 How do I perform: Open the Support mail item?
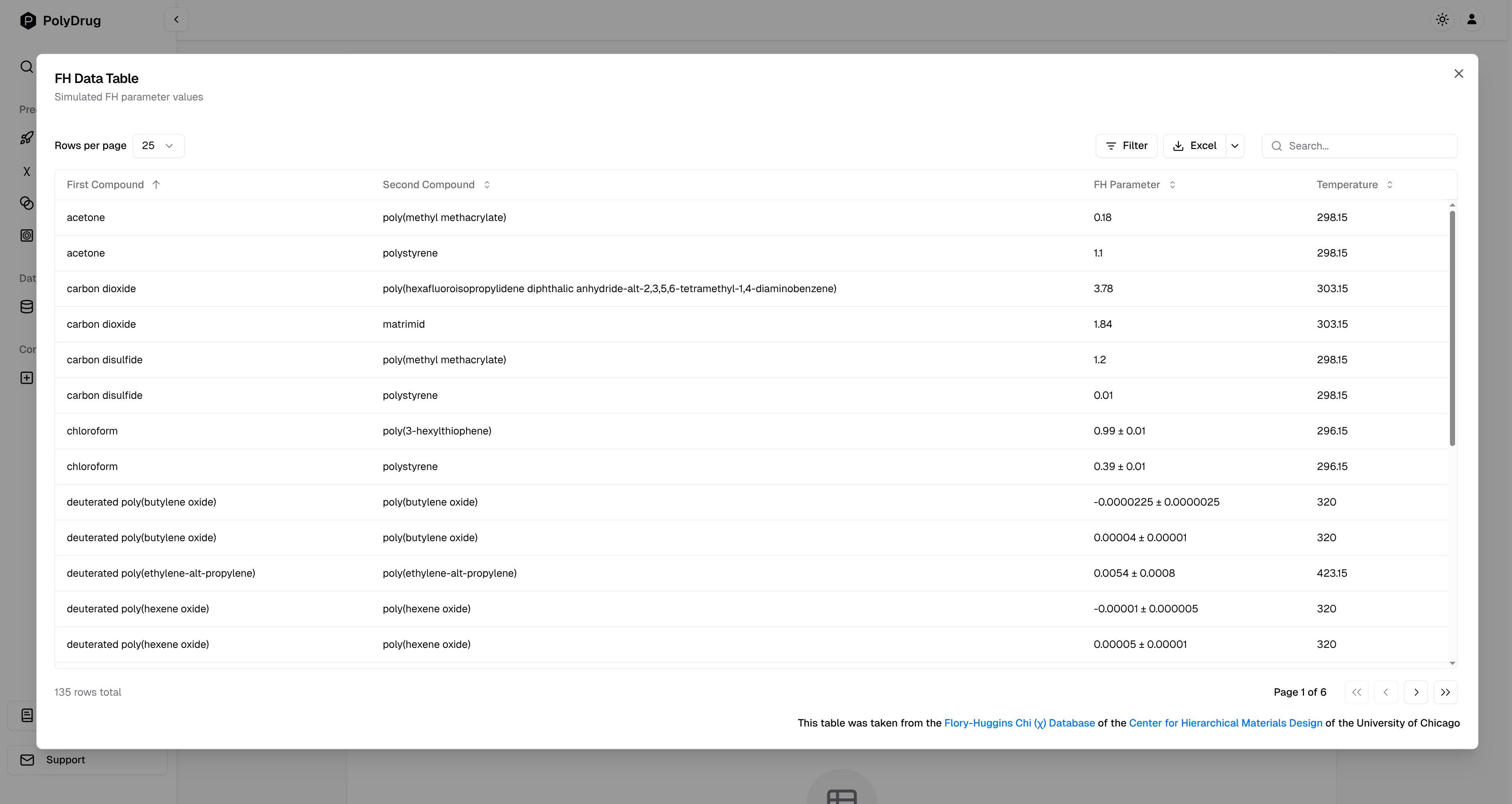[x=65, y=760]
